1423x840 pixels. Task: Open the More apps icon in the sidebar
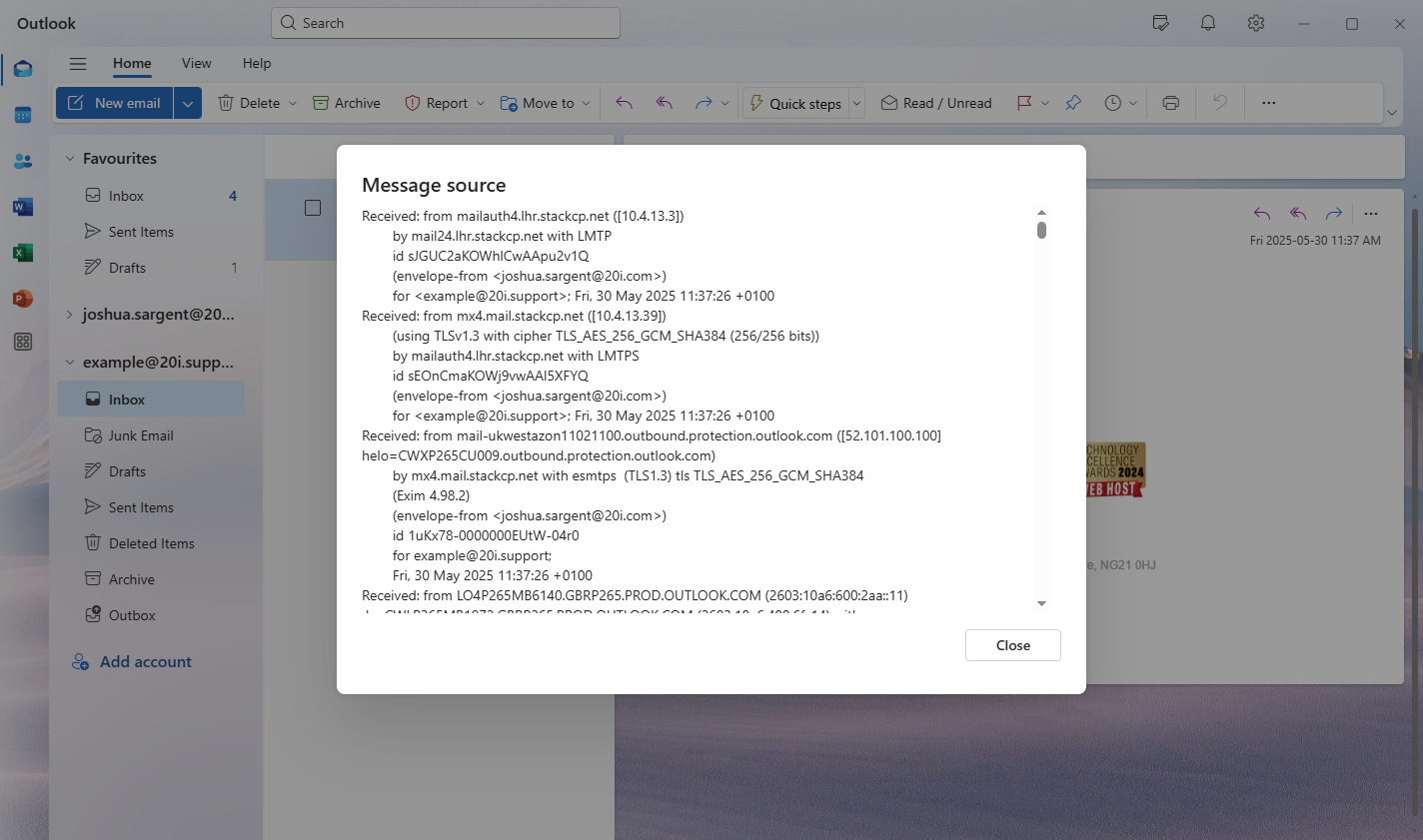[23, 342]
